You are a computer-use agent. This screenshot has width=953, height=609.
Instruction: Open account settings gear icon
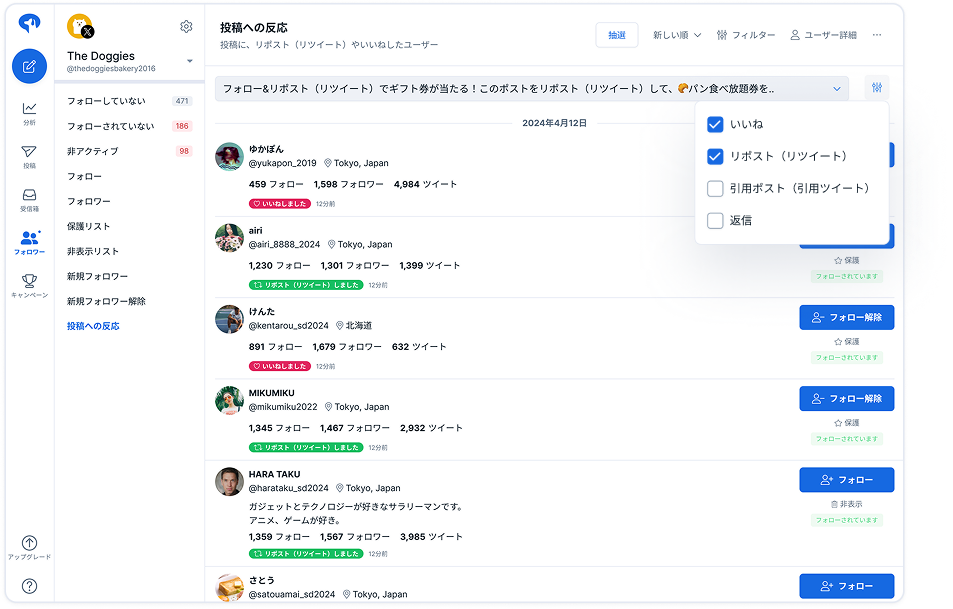(186, 27)
